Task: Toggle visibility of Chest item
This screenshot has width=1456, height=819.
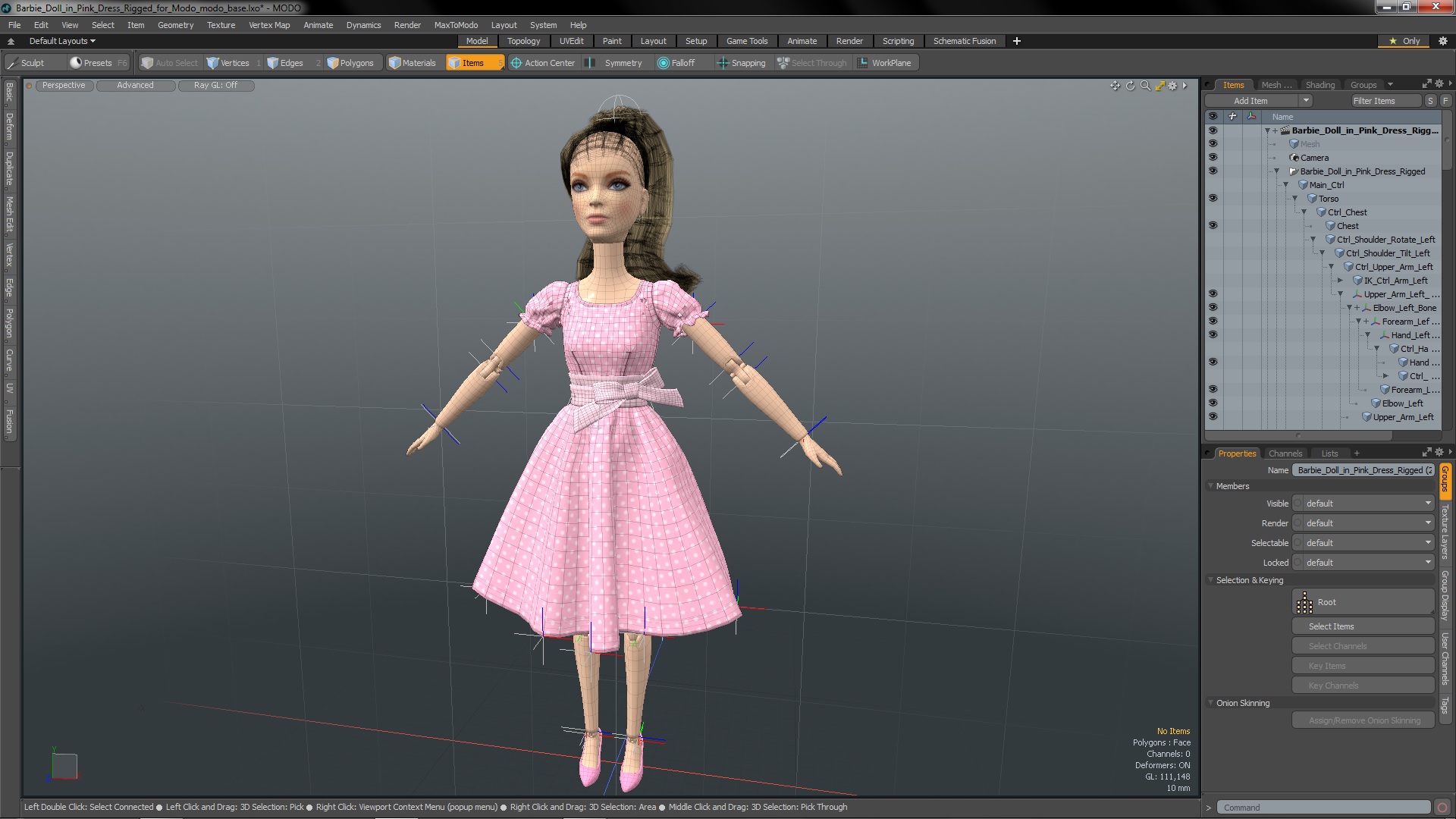Action: pos(1213,226)
